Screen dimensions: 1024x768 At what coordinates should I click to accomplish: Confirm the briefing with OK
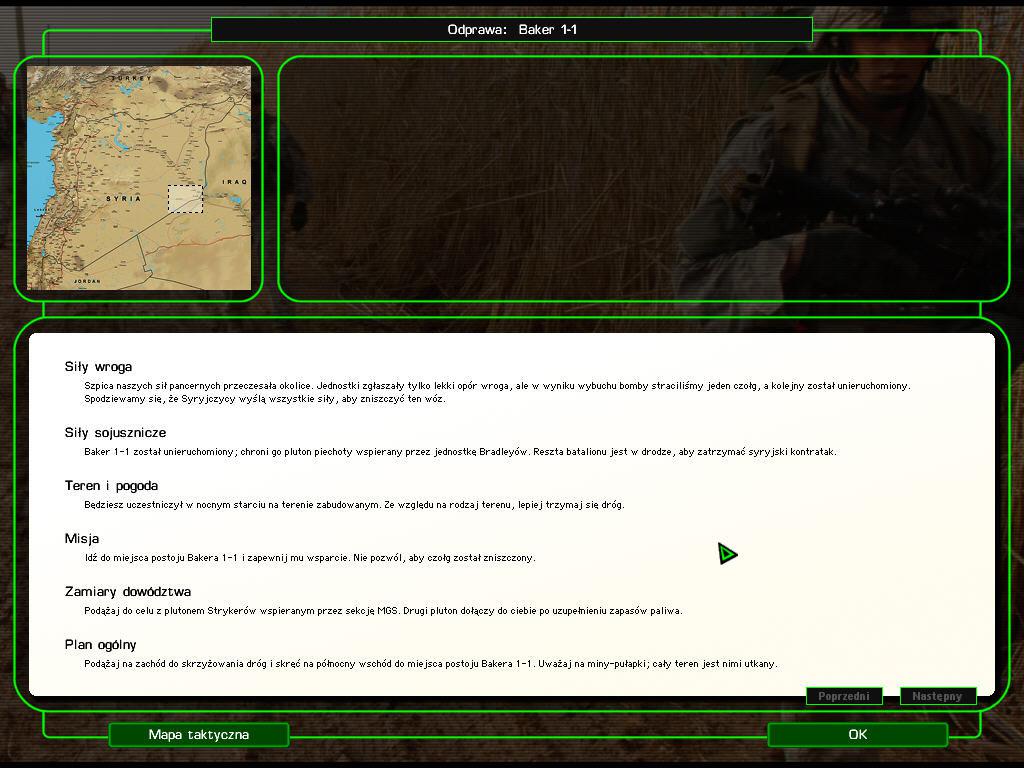tap(857, 735)
